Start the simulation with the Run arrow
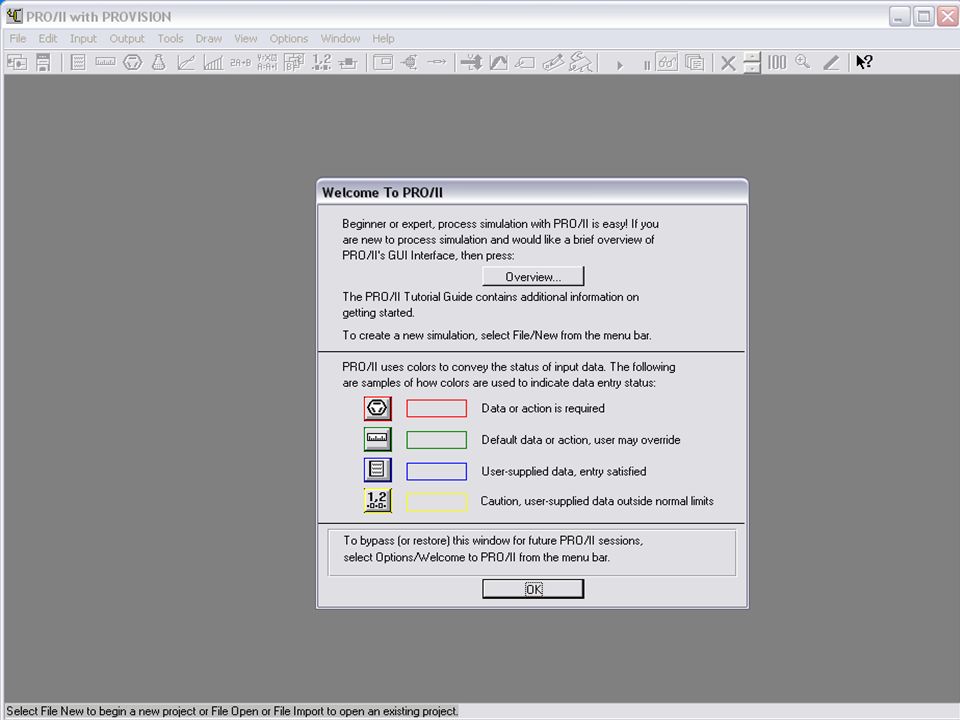This screenshot has width=960, height=720. [620, 65]
